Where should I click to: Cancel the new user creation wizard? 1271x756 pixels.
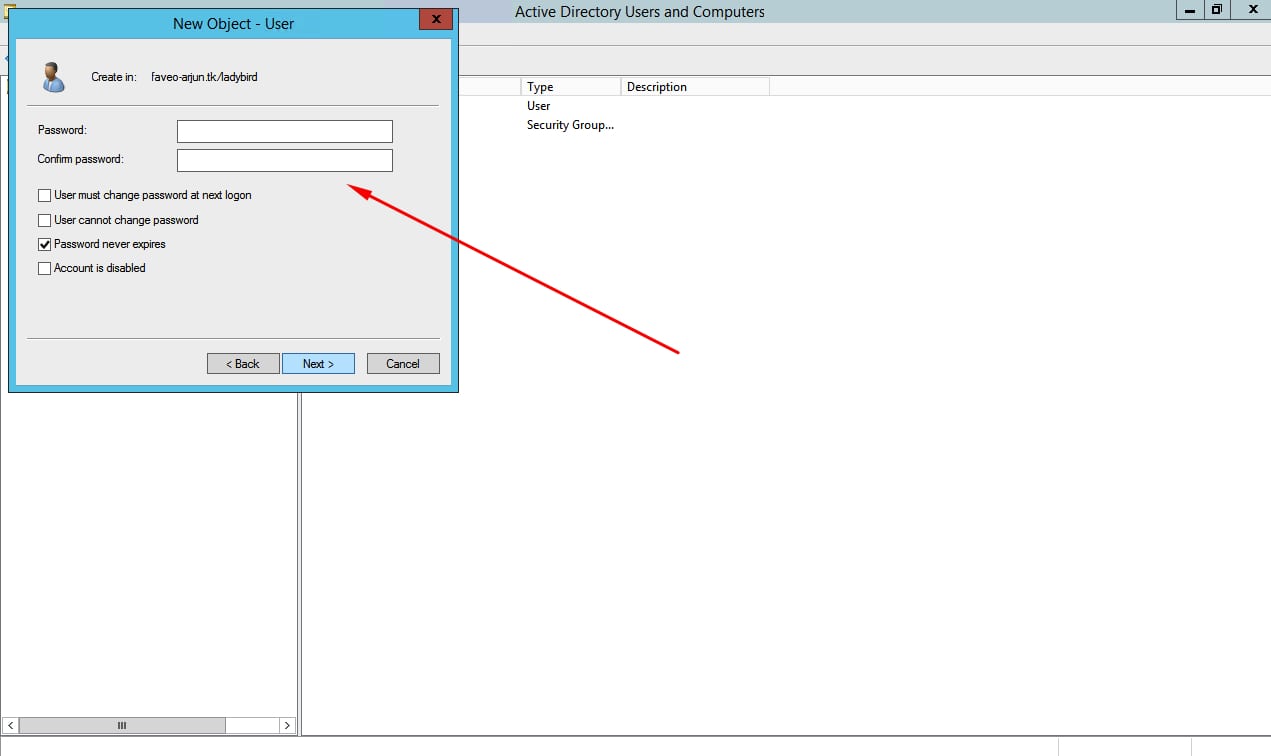coord(402,363)
